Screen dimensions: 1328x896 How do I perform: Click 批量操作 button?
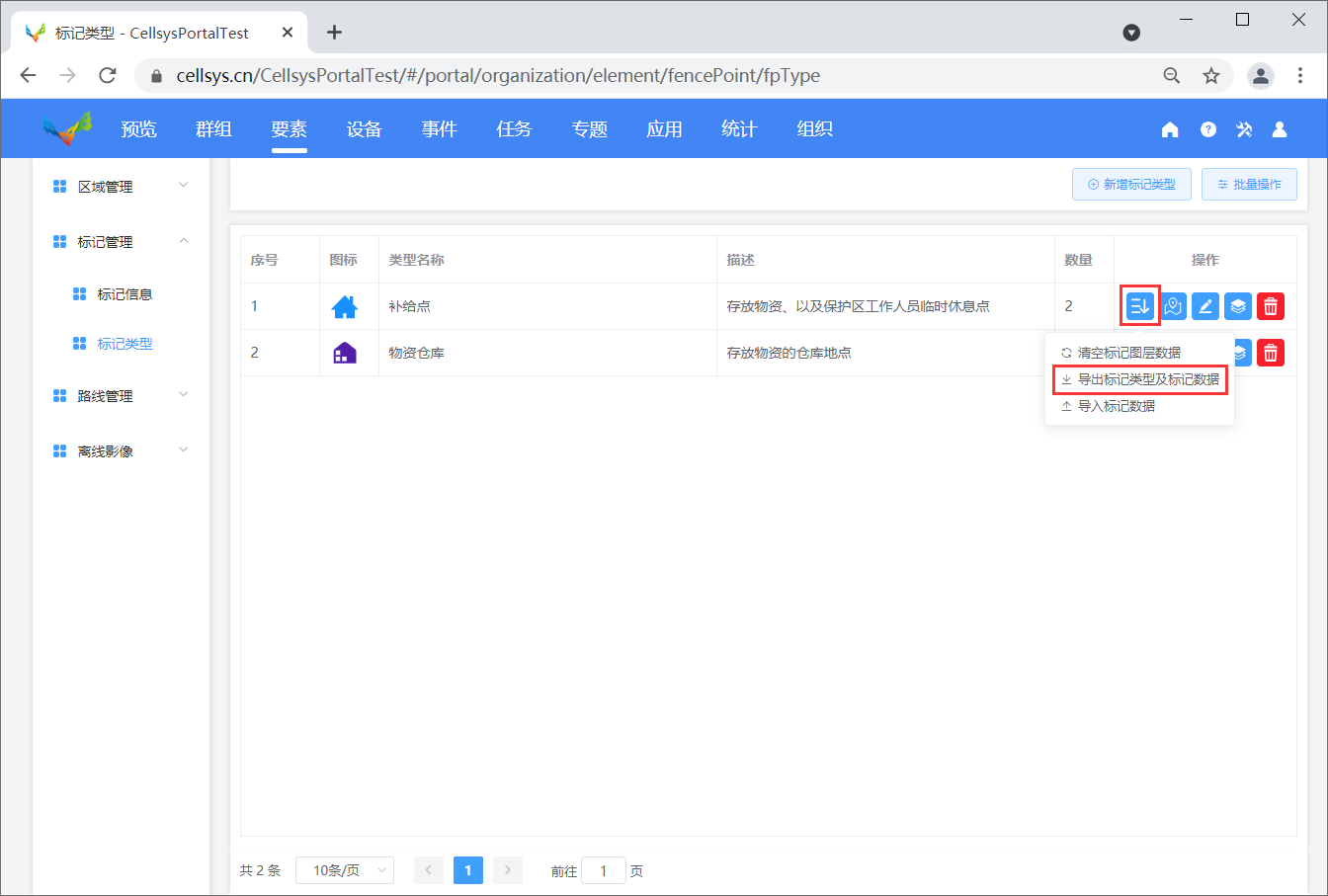click(1249, 185)
